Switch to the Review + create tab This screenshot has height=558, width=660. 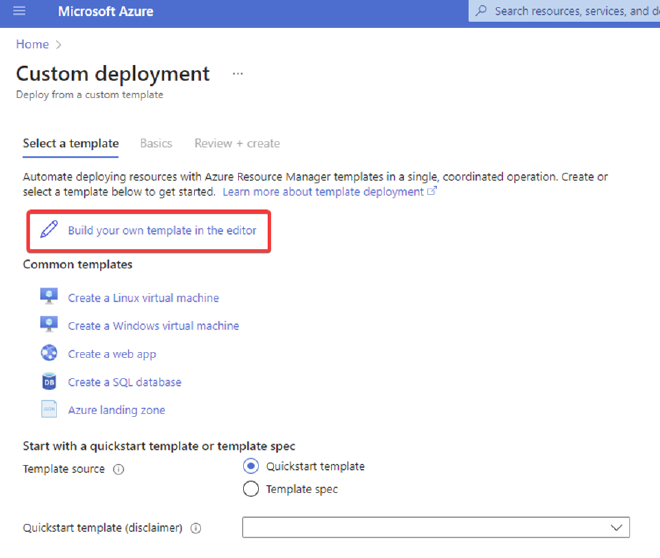(x=237, y=143)
